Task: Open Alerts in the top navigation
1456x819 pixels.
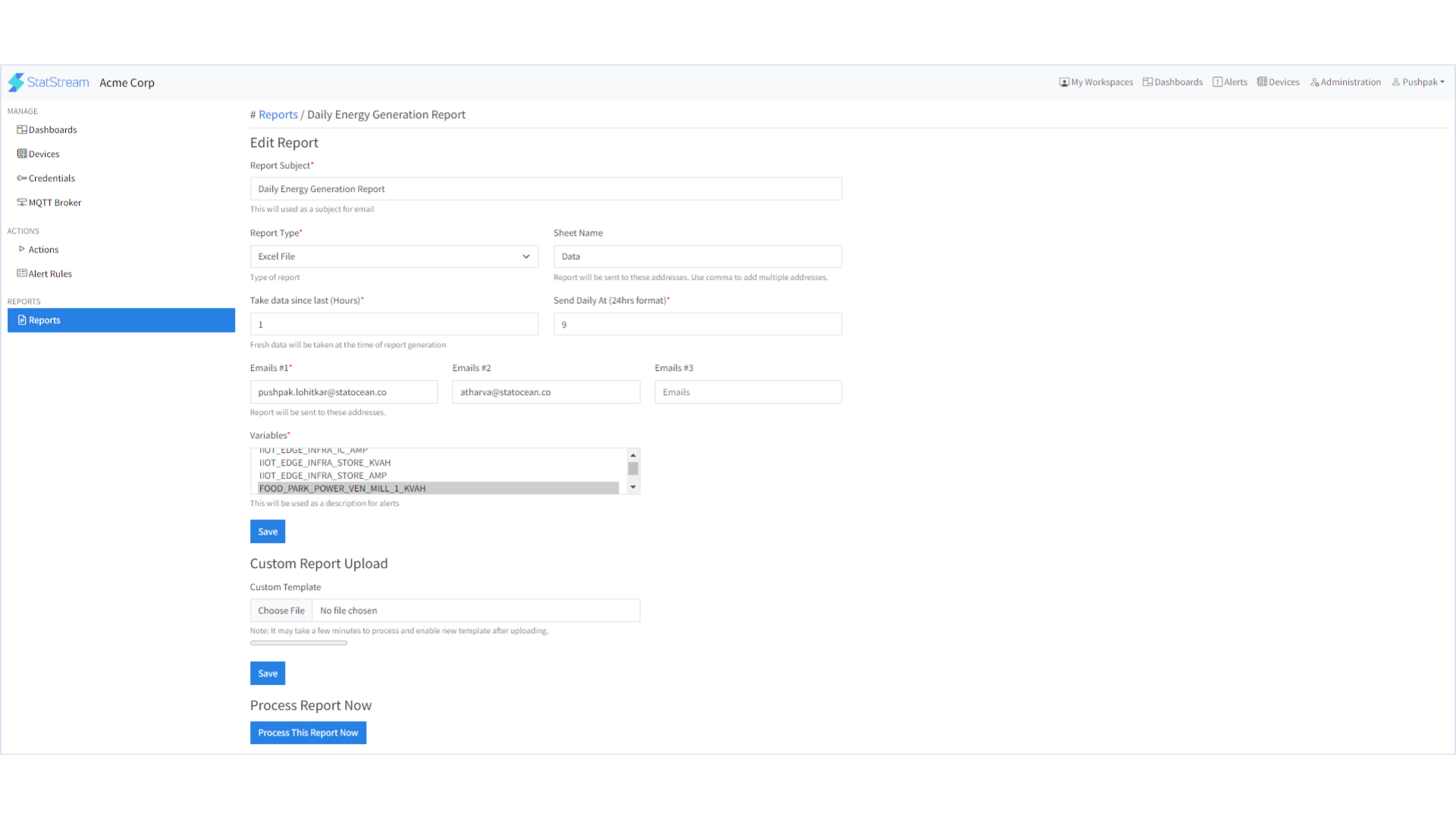Action: [1229, 82]
